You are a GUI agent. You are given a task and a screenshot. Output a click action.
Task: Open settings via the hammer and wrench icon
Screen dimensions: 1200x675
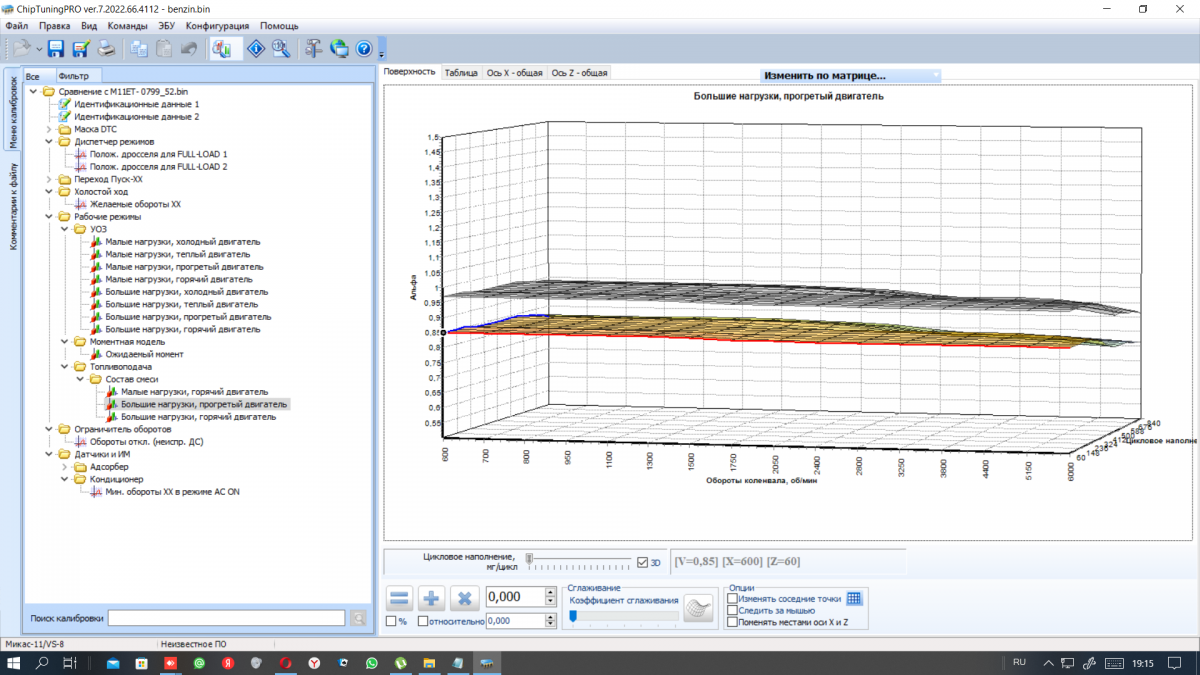[313, 48]
